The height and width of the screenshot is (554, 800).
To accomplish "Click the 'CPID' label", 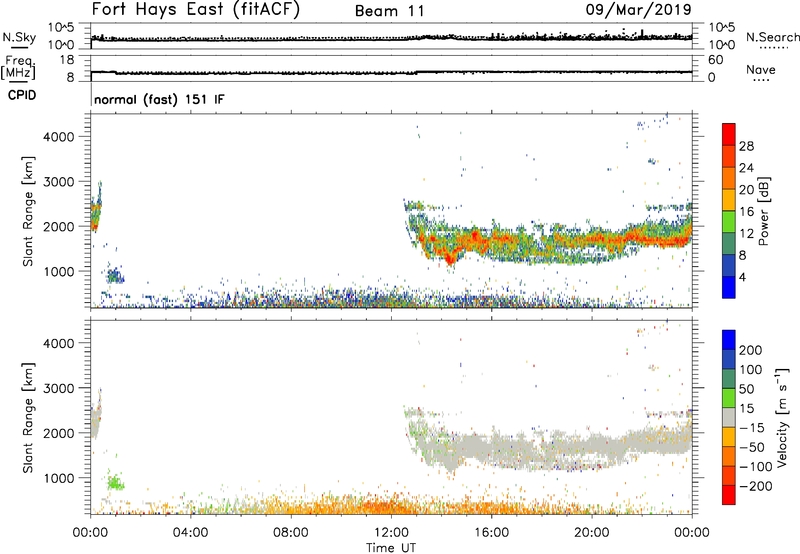I will [x=21, y=95].
